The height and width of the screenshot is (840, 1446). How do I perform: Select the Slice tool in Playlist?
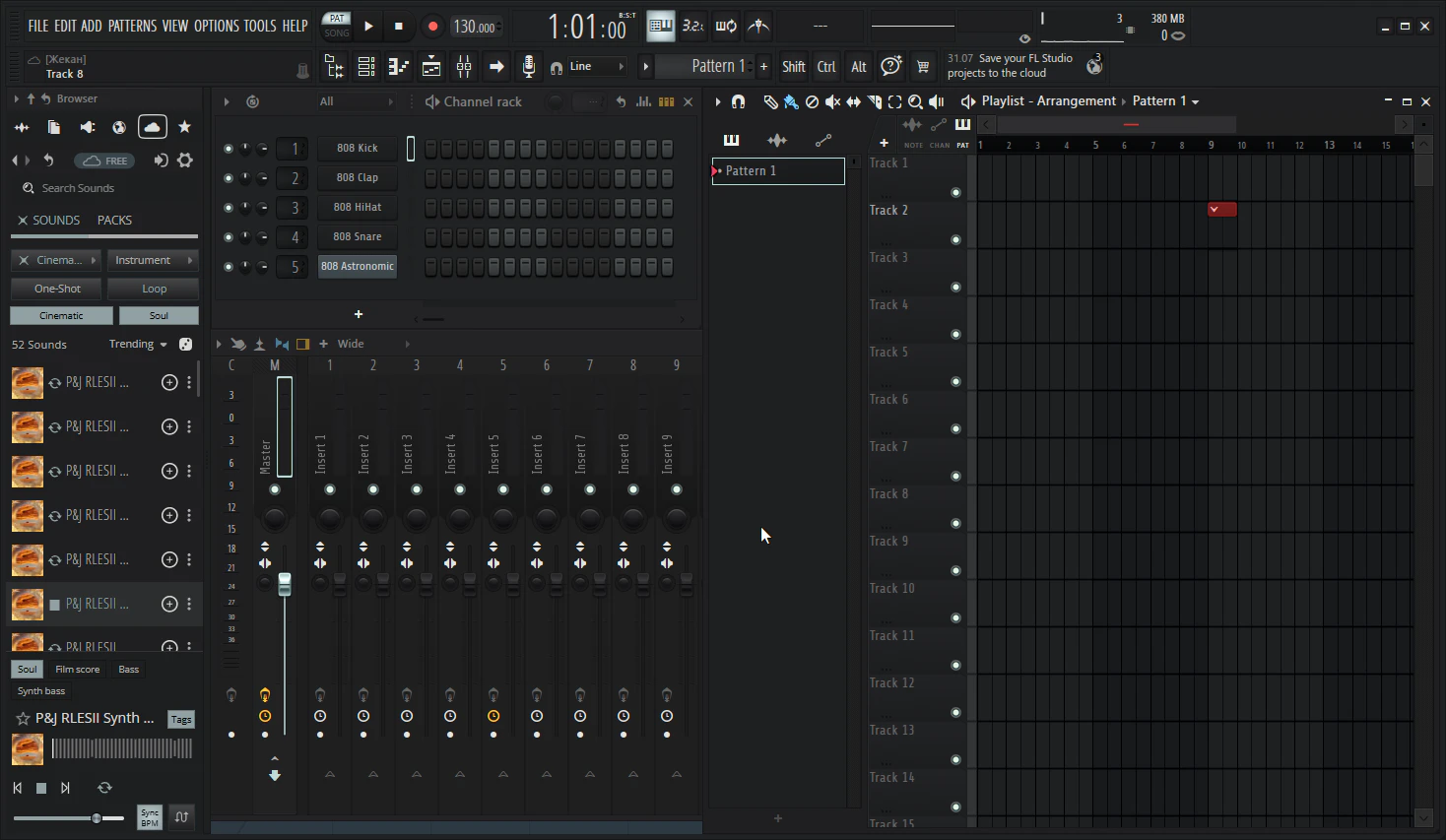pyautogui.click(x=874, y=101)
